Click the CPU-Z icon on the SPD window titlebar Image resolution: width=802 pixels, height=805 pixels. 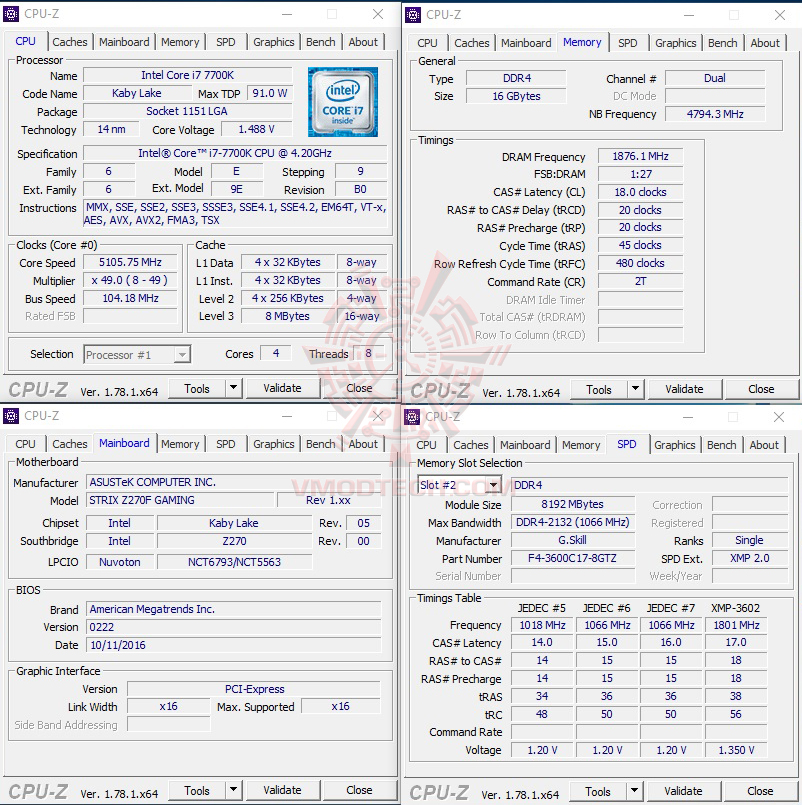point(412,416)
